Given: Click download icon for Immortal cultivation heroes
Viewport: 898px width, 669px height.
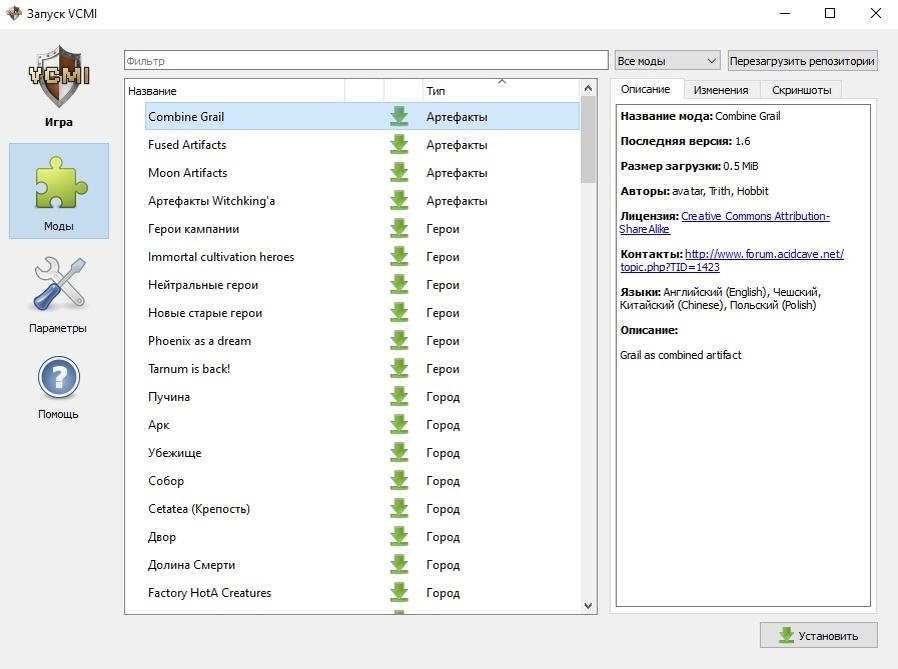Looking at the screenshot, I should click(x=399, y=257).
